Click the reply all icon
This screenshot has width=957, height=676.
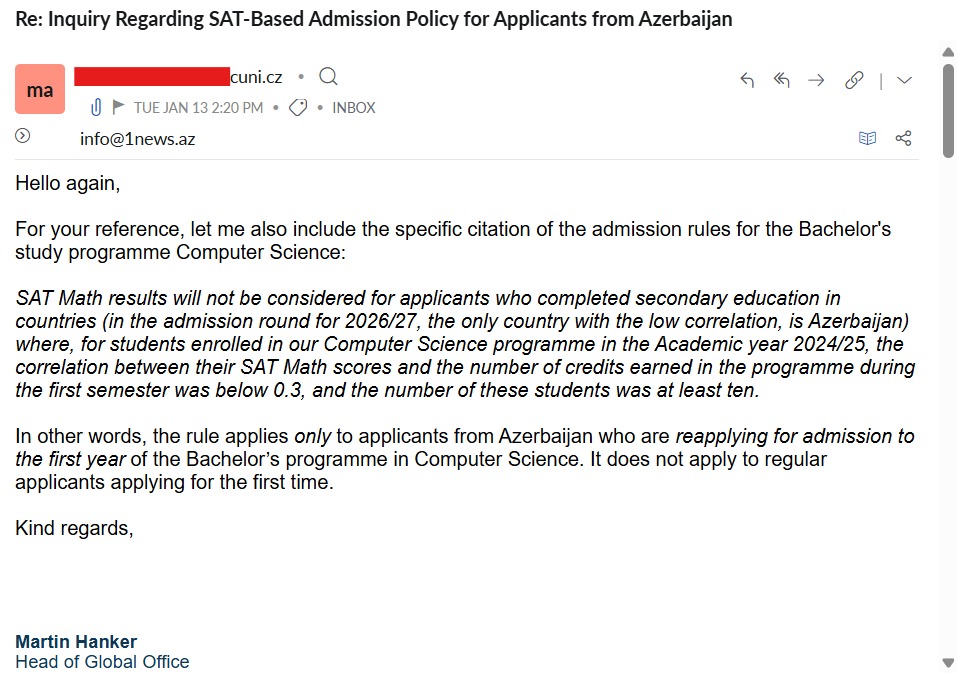click(781, 81)
